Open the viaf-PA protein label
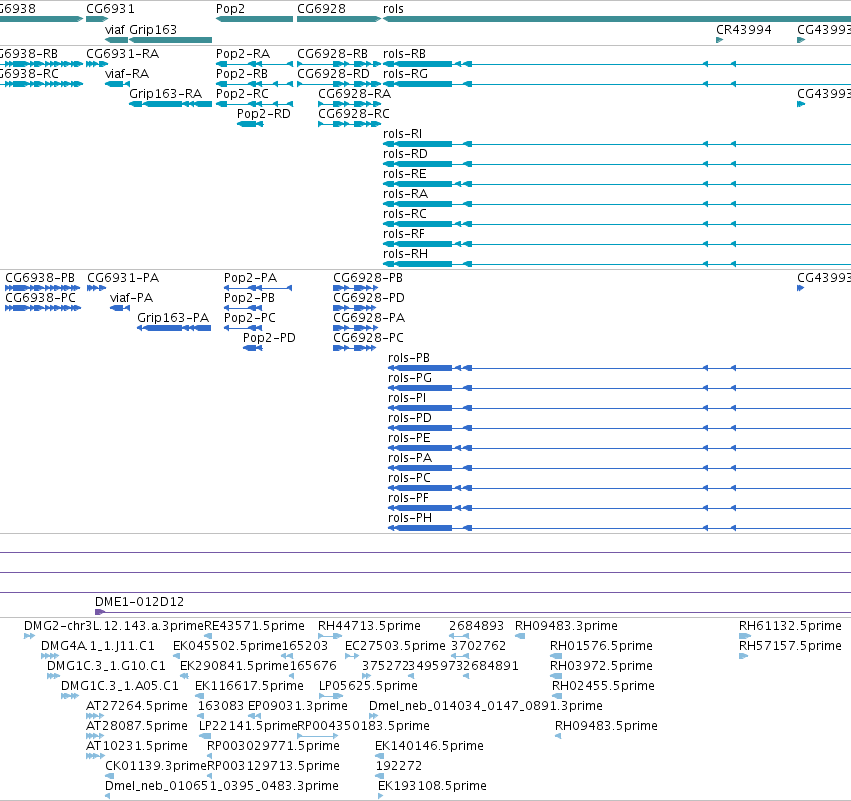 click(131, 298)
